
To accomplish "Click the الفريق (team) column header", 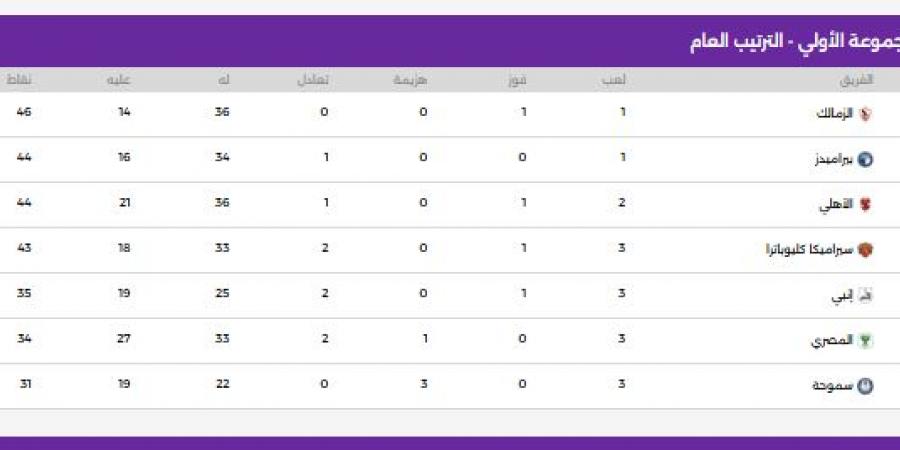I will tap(858, 79).
